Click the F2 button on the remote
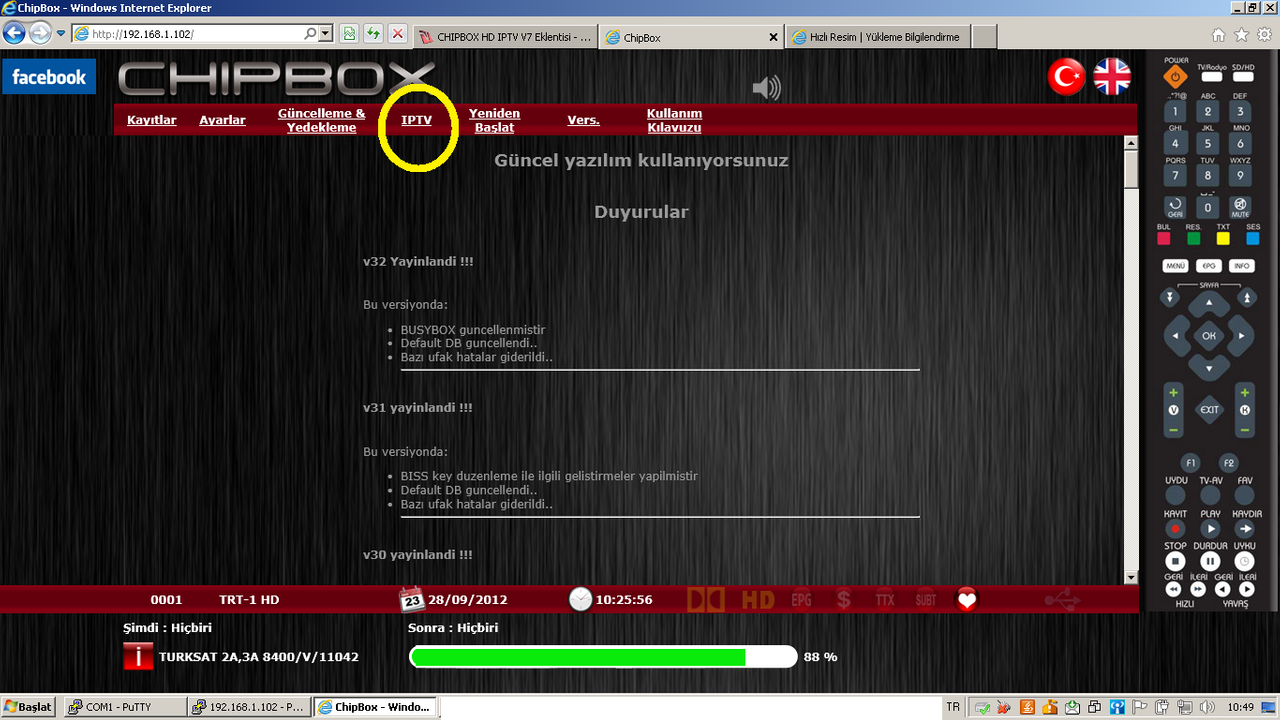Viewport: 1280px width, 720px height. pyautogui.click(x=1229, y=463)
